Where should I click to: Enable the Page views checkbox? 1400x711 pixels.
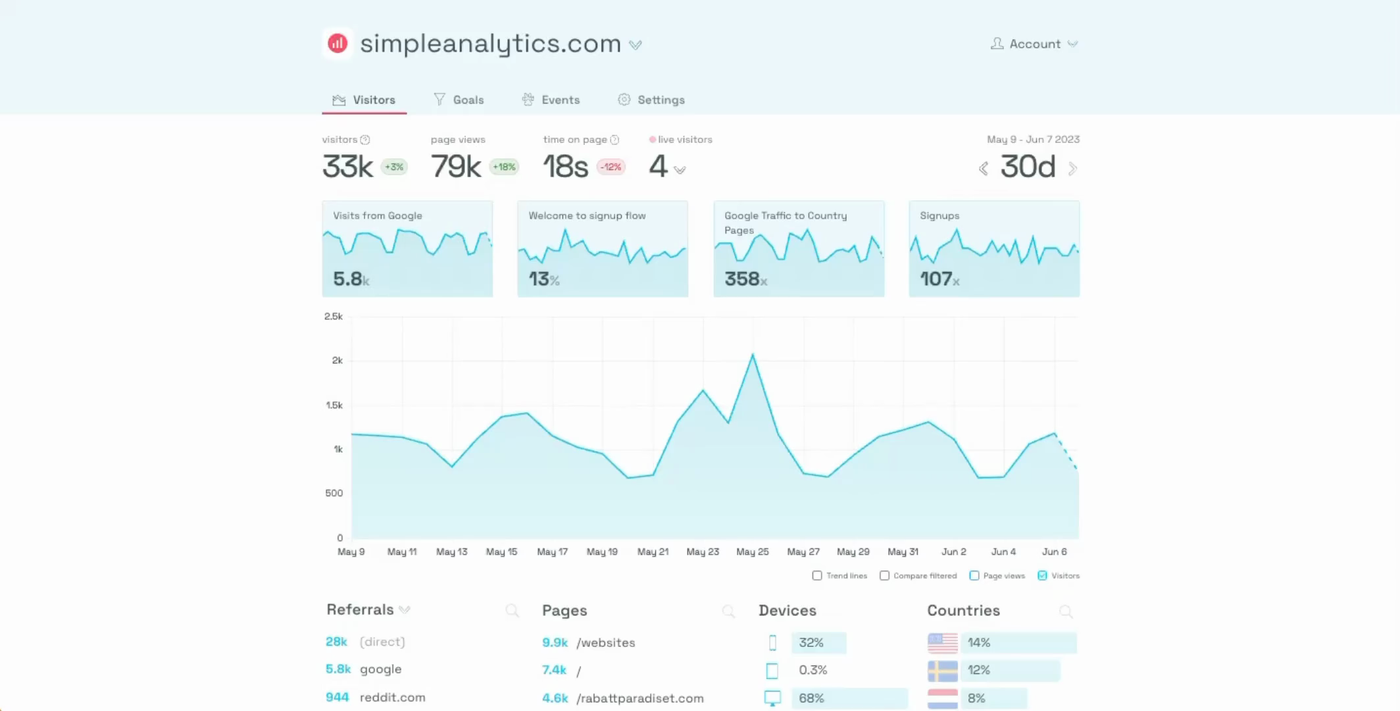click(x=974, y=576)
